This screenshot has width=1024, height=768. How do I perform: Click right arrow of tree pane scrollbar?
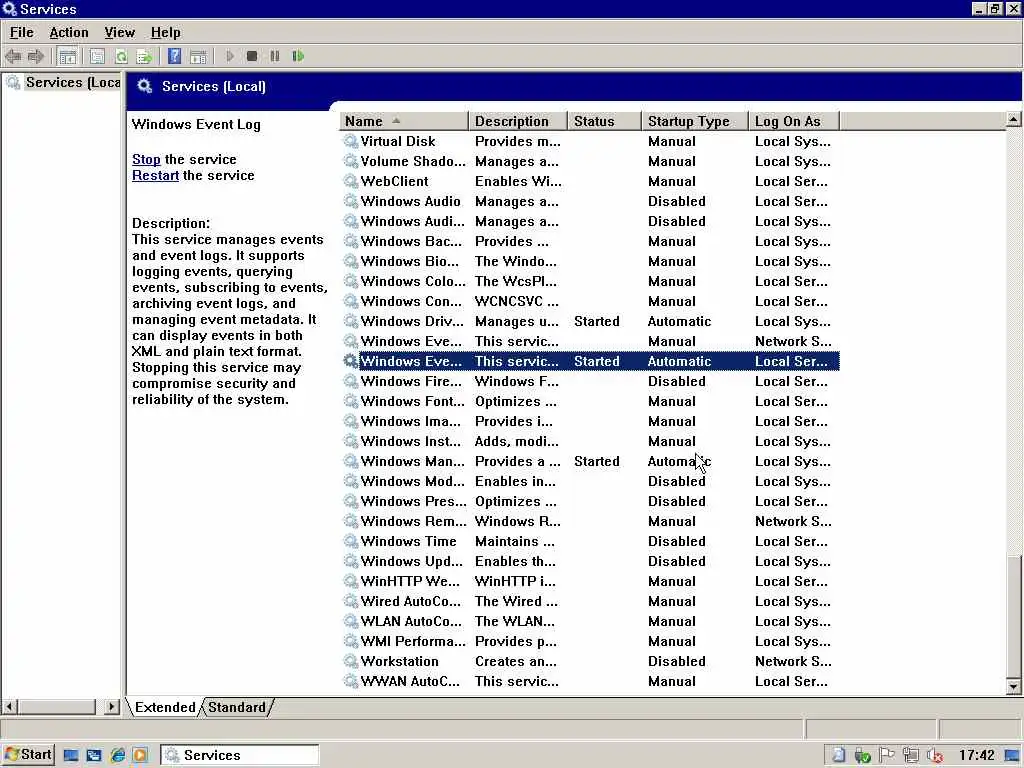point(112,707)
